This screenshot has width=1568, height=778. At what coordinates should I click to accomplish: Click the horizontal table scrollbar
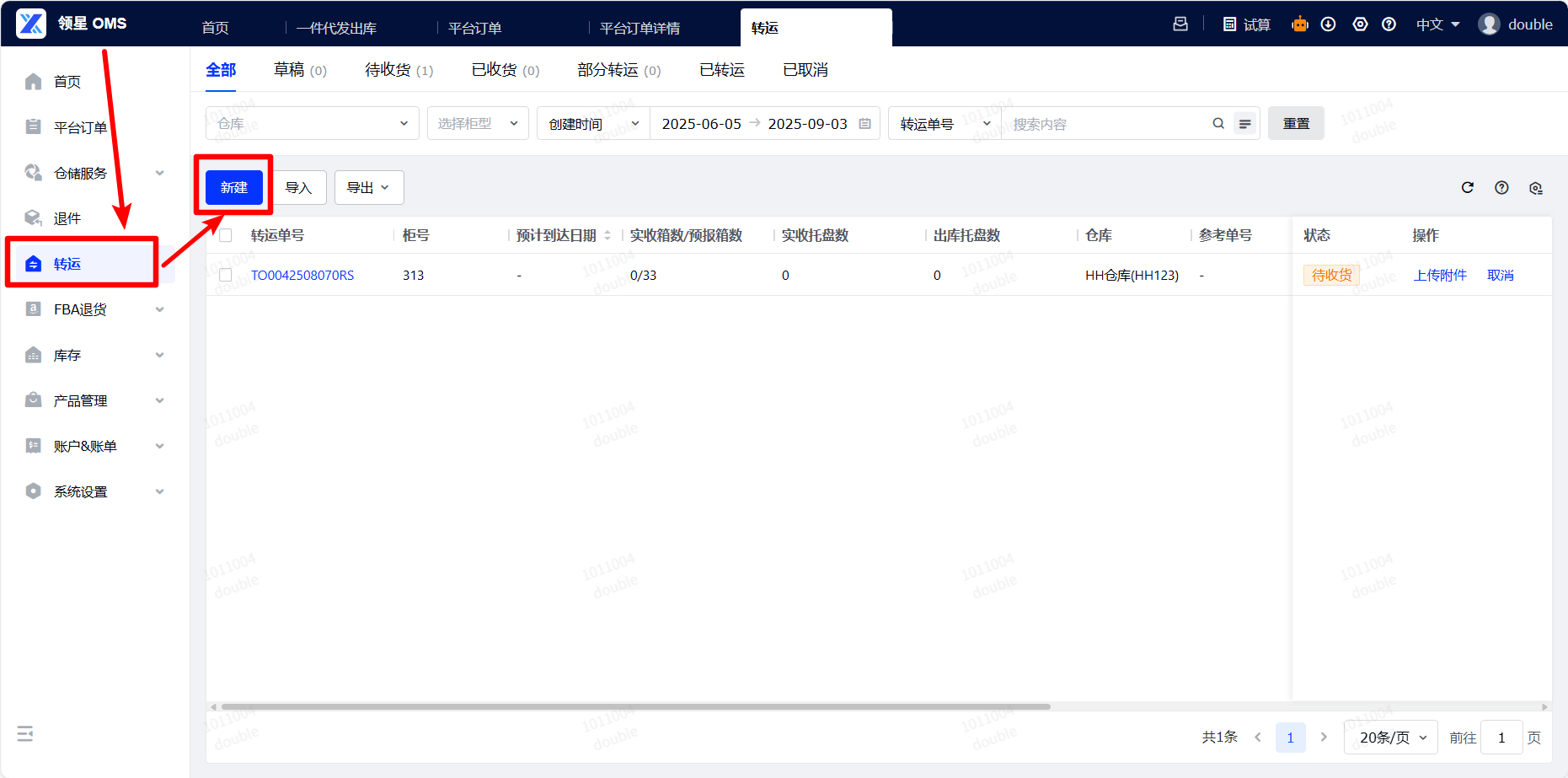[x=636, y=706]
